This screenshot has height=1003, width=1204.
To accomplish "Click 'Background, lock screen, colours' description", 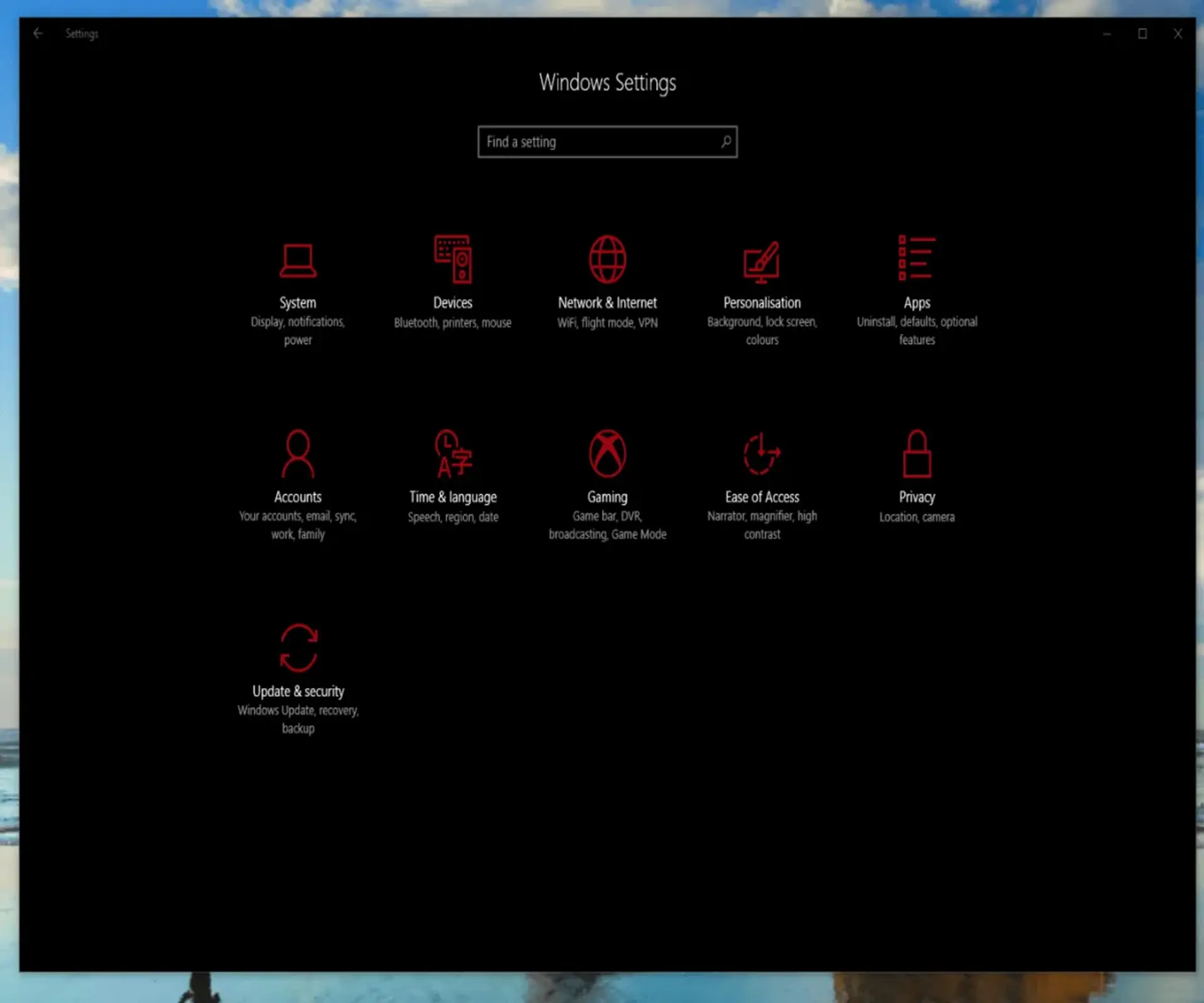I will pyautogui.click(x=762, y=331).
